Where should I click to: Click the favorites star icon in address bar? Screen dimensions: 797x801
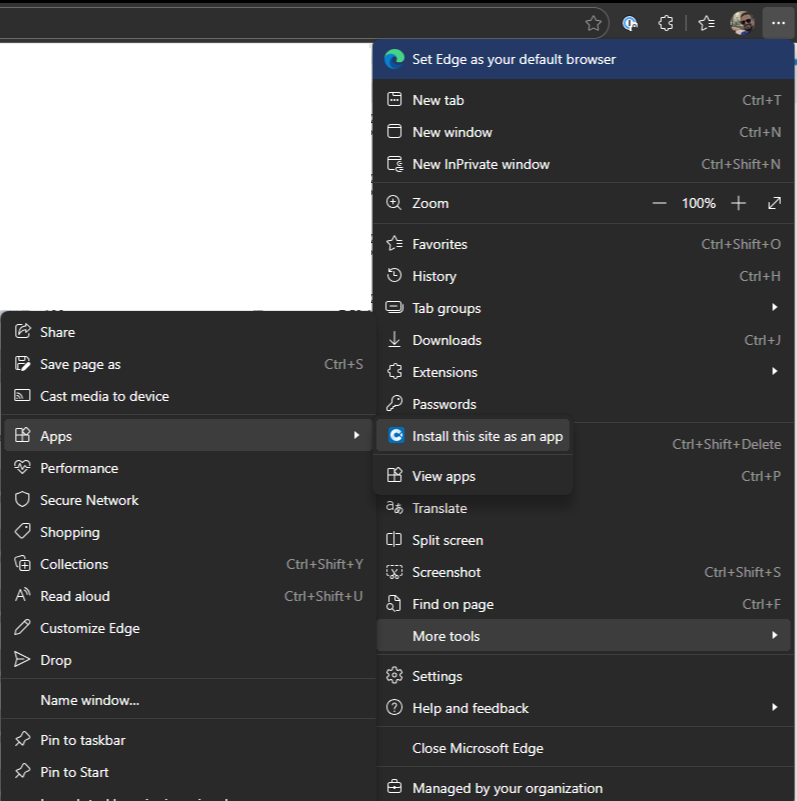(593, 23)
